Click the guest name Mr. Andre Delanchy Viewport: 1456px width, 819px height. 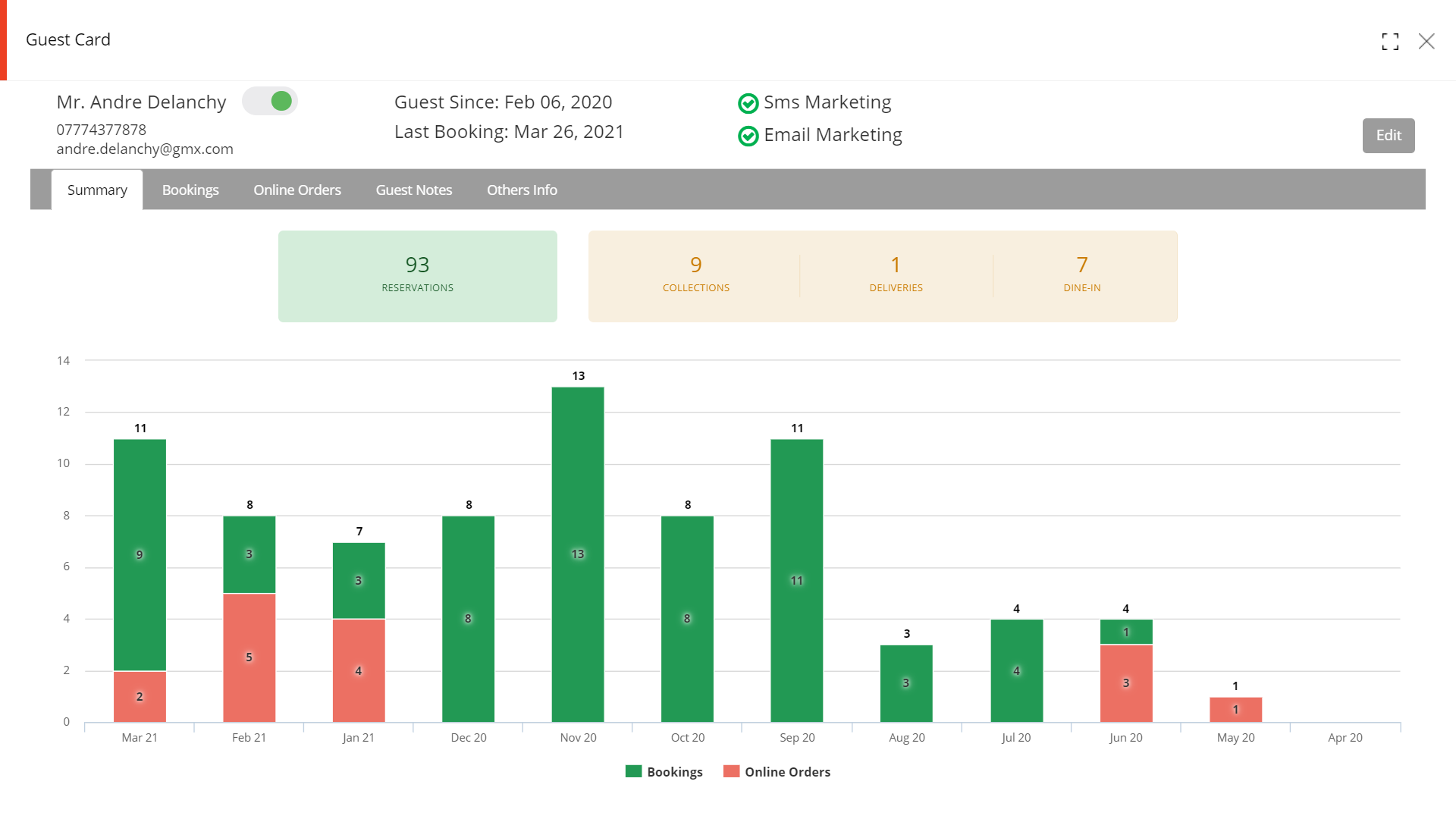(x=141, y=102)
